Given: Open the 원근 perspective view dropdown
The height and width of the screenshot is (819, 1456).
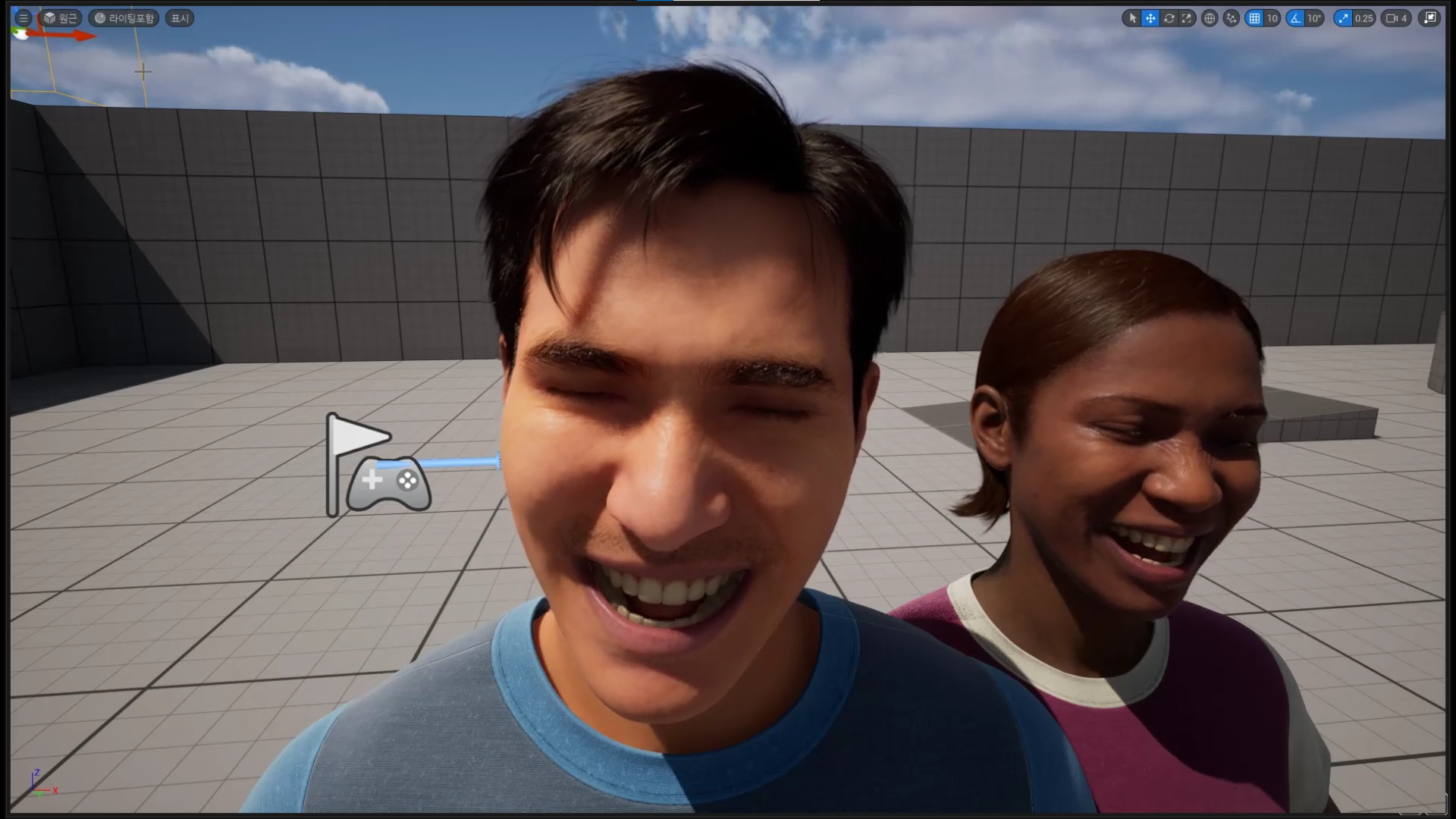Looking at the screenshot, I should (61, 18).
